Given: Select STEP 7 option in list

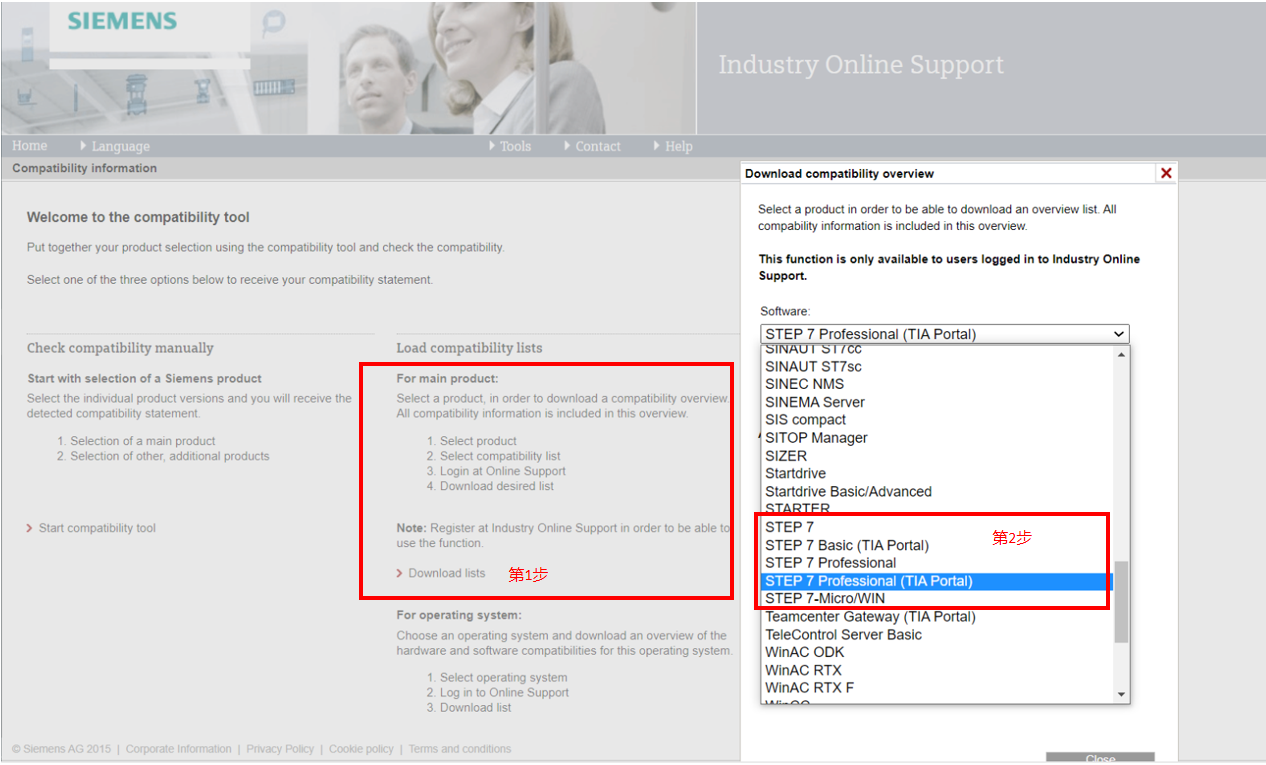Looking at the screenshot, I should click(937, 527).
